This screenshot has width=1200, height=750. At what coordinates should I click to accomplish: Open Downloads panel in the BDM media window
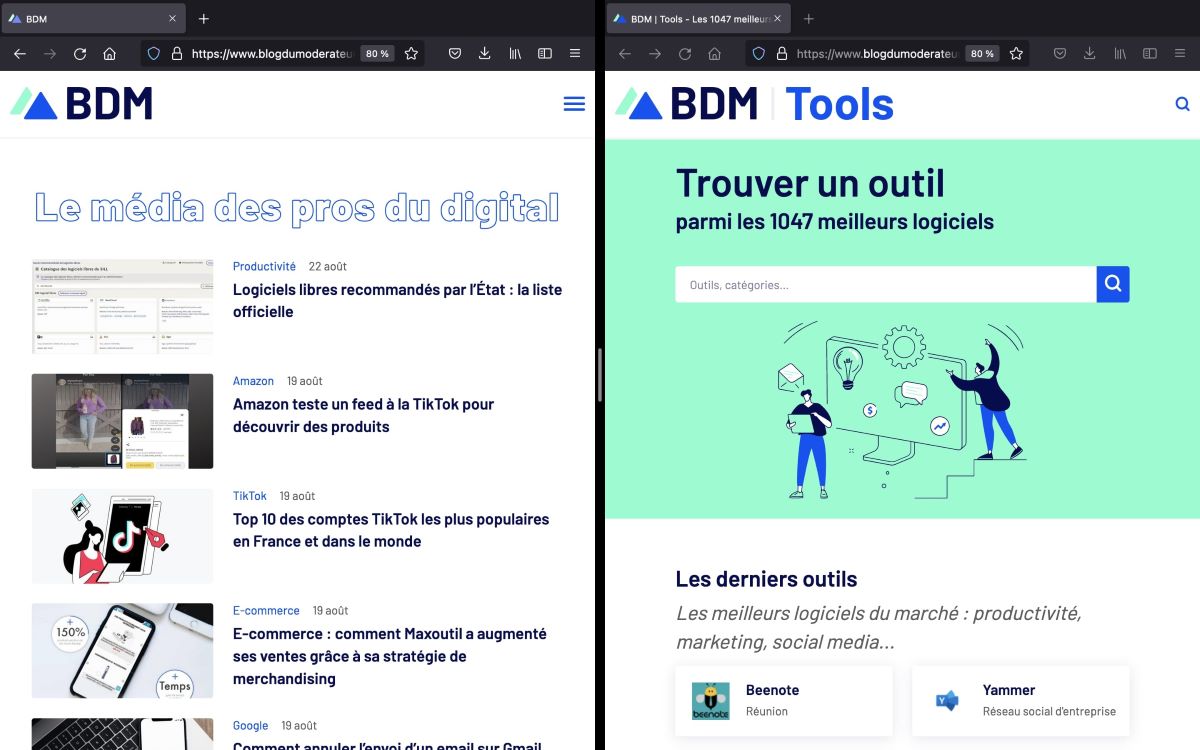click(484, 54)
